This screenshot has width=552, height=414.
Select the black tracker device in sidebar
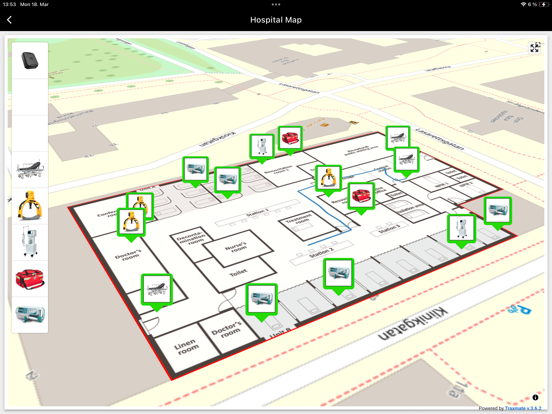[x=30, y=60]
